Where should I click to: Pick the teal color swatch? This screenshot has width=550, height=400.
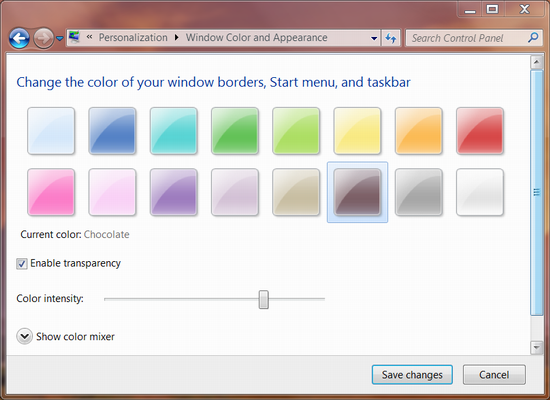point(174,131)
